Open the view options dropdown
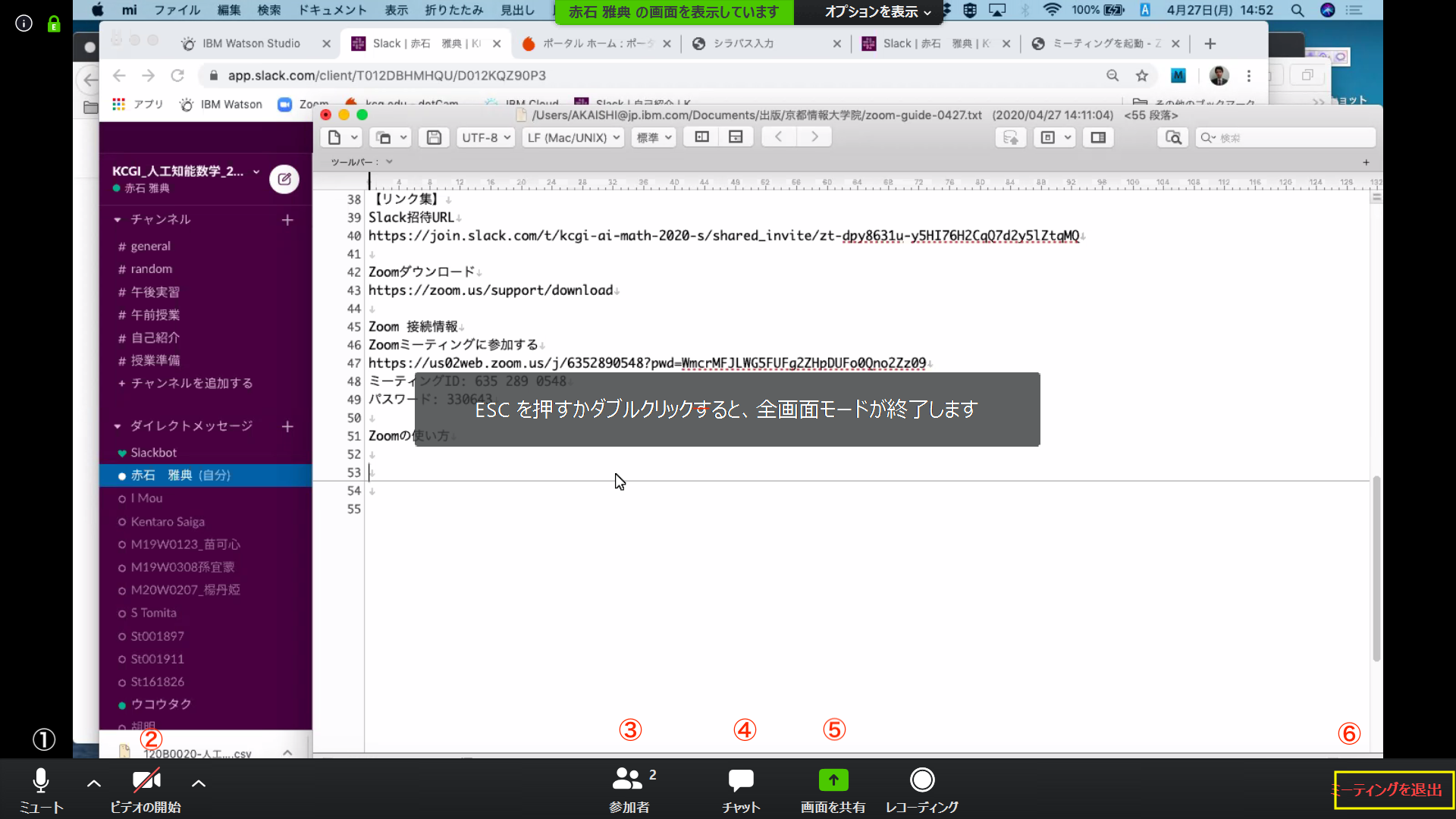This screenshot has height=819, width=1456. 877,11
